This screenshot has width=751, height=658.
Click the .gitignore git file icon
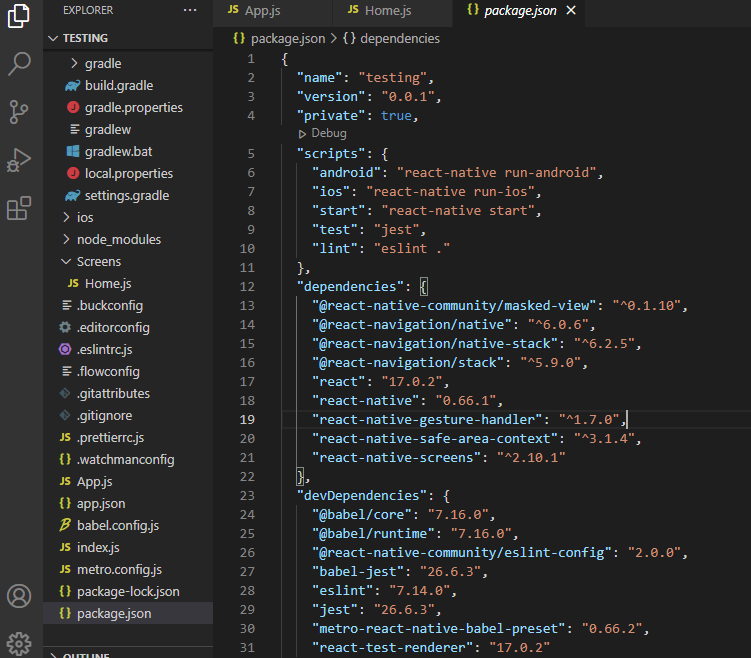click(65, 415)
